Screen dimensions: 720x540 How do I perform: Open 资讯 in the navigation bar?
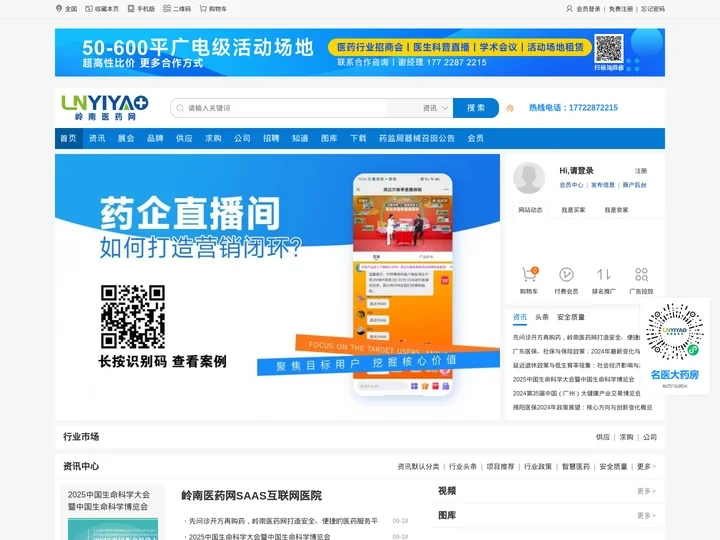[x=97, y=138]
